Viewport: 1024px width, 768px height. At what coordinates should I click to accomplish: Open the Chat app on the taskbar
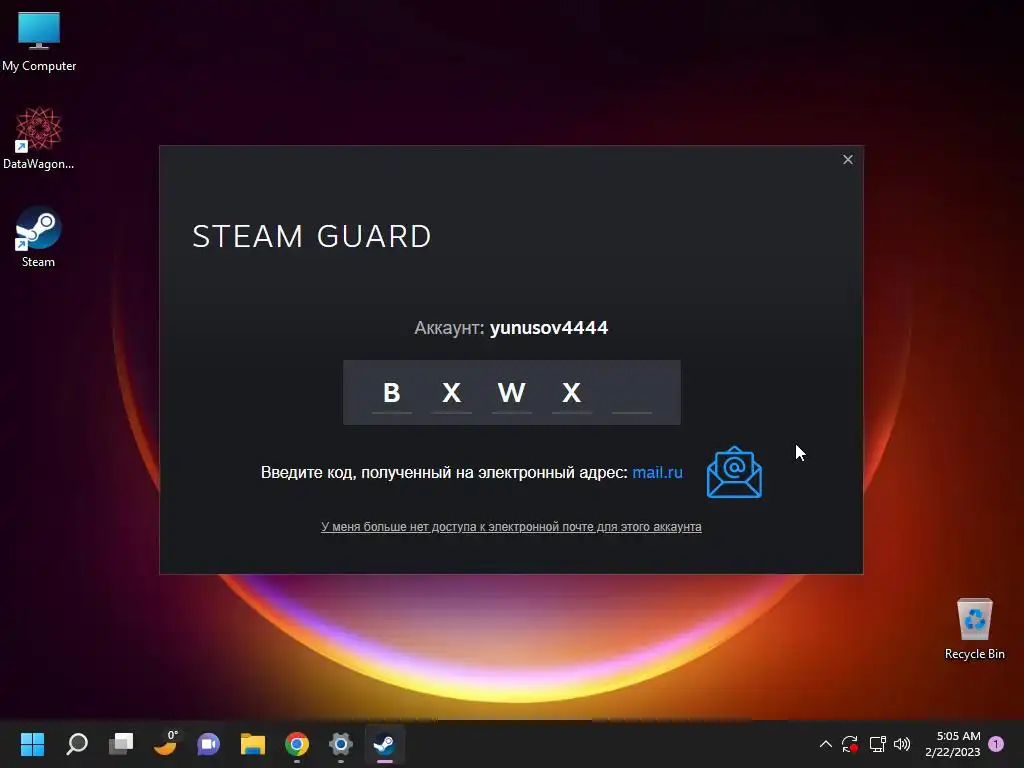click(x=209, y=744)
